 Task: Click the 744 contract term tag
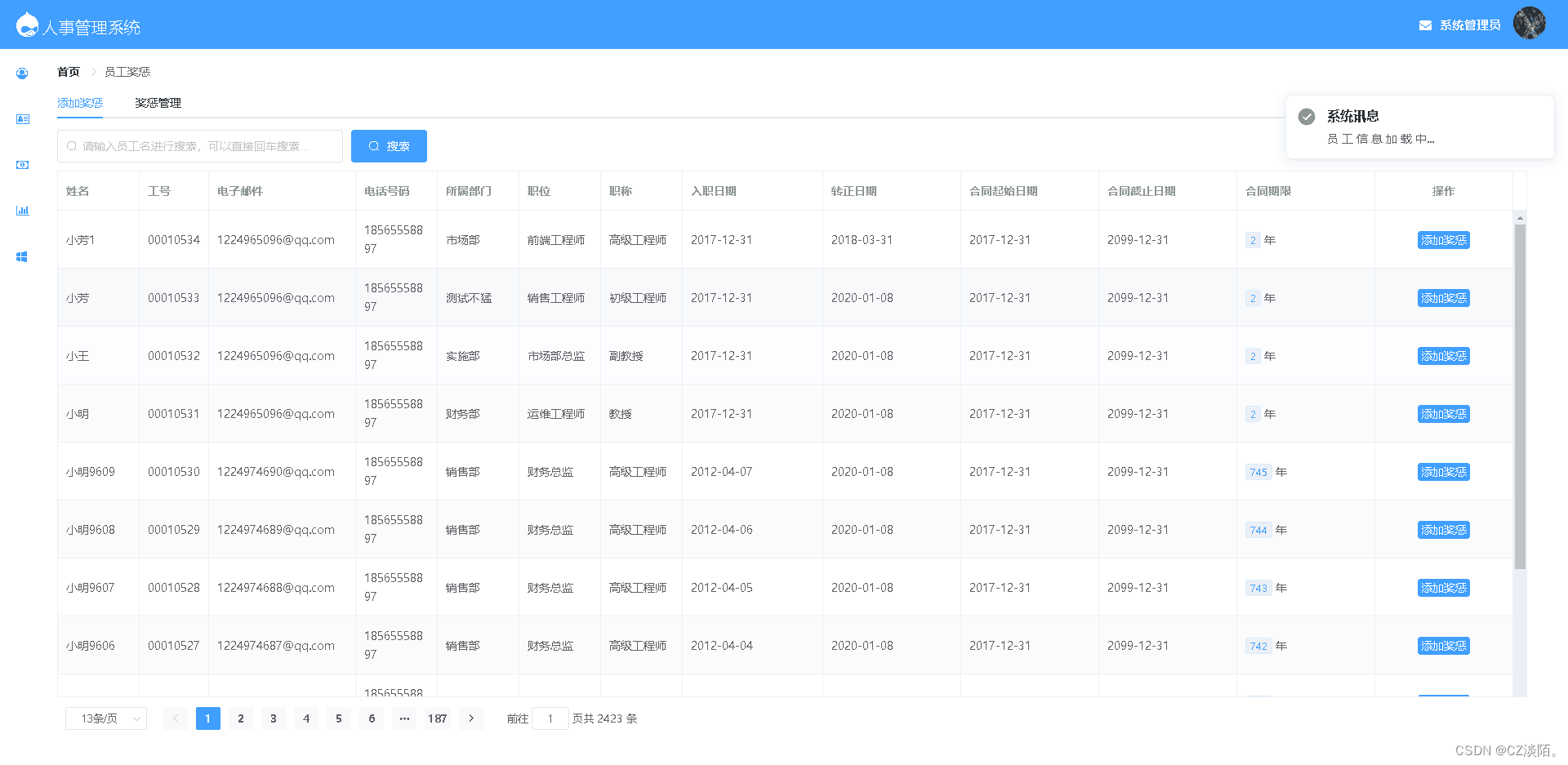pyautogui.click(x=1258, y=530)
